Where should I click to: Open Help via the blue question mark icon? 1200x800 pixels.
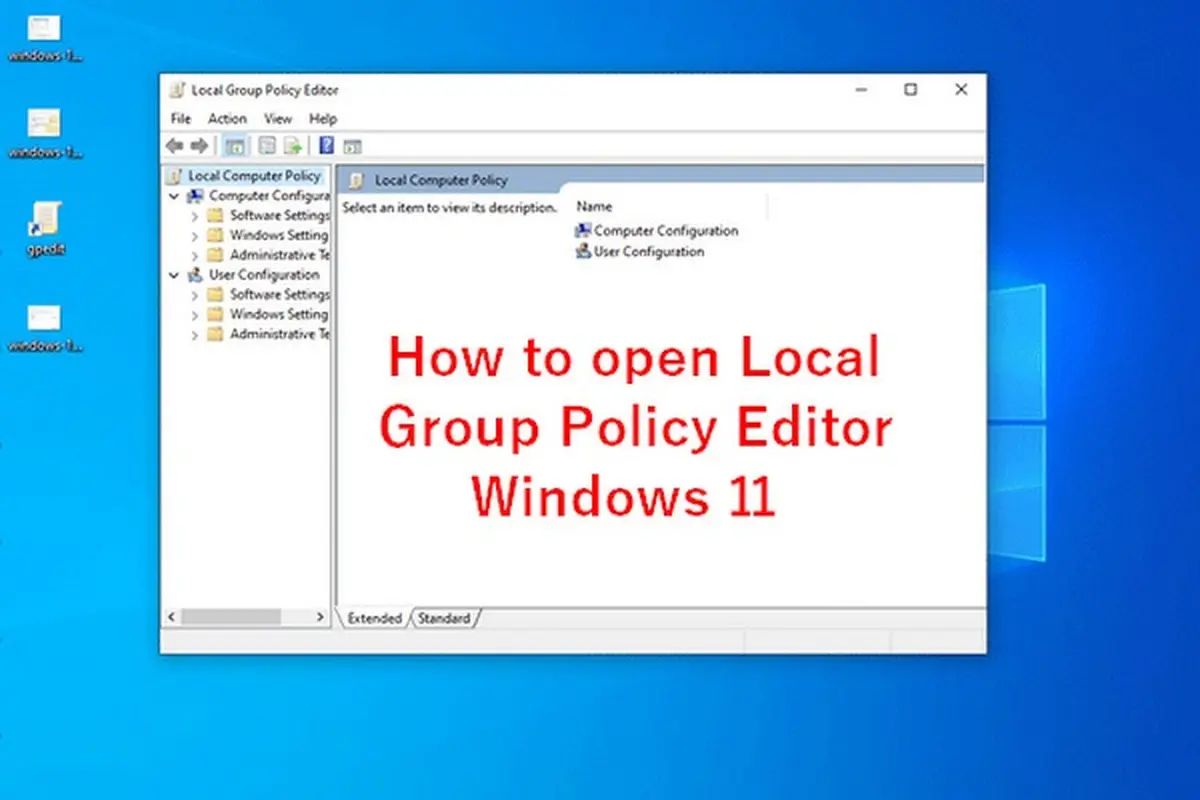pyautogui.click(x=326, y=146)
